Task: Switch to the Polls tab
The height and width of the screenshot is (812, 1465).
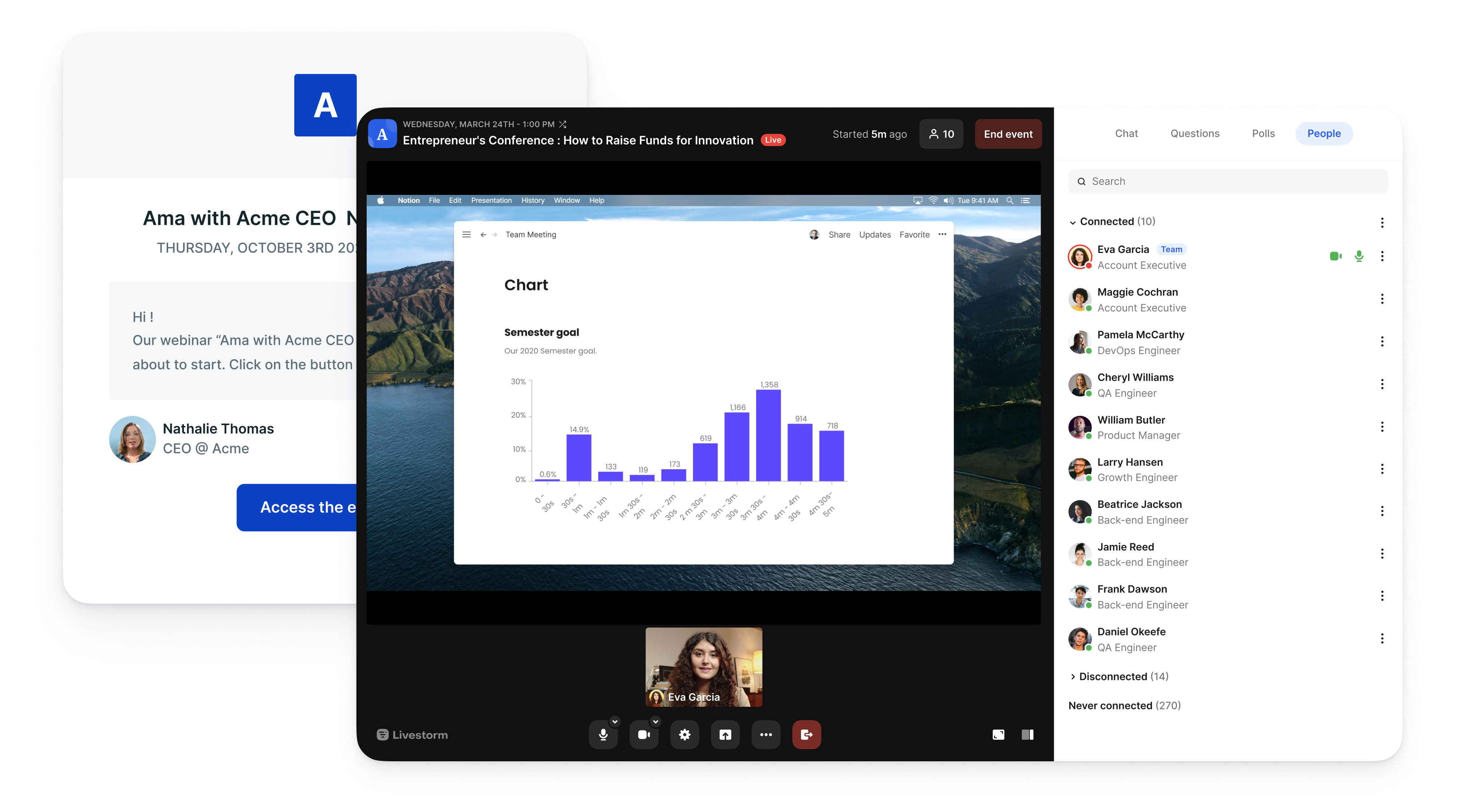Action: [x=1263, y=133]
